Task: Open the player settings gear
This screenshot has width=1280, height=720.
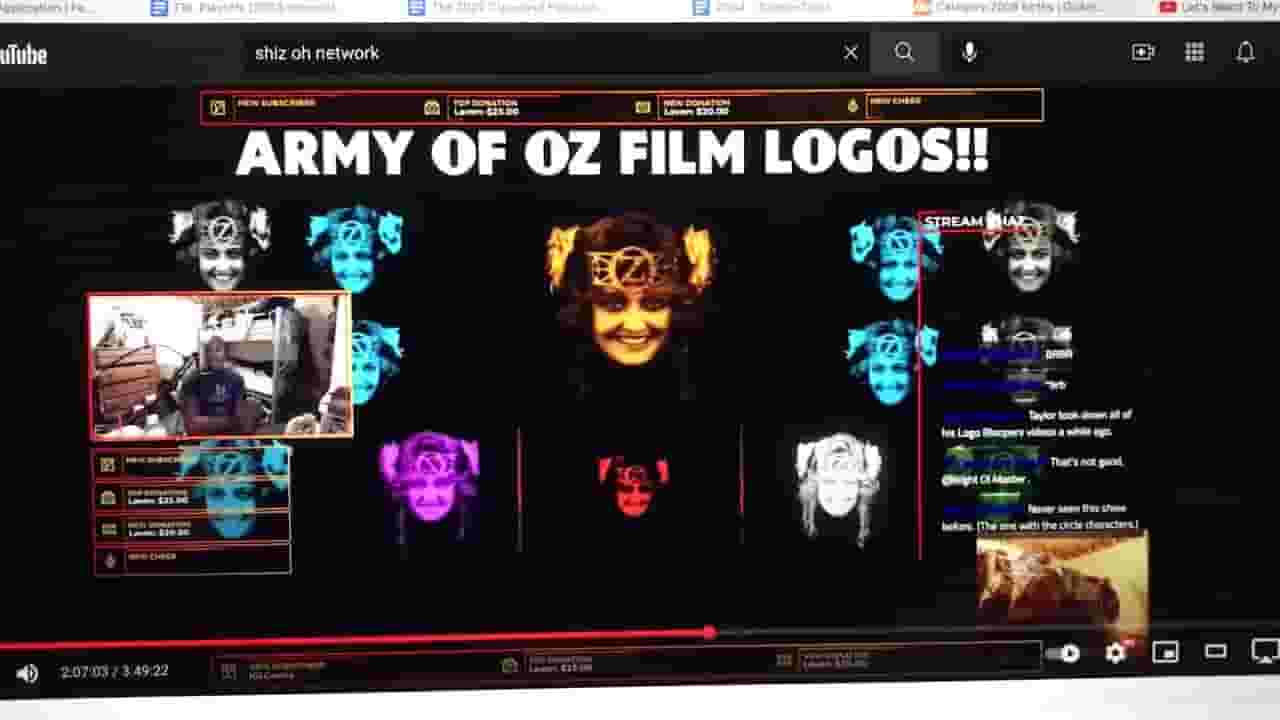Action: point(1115,654)
